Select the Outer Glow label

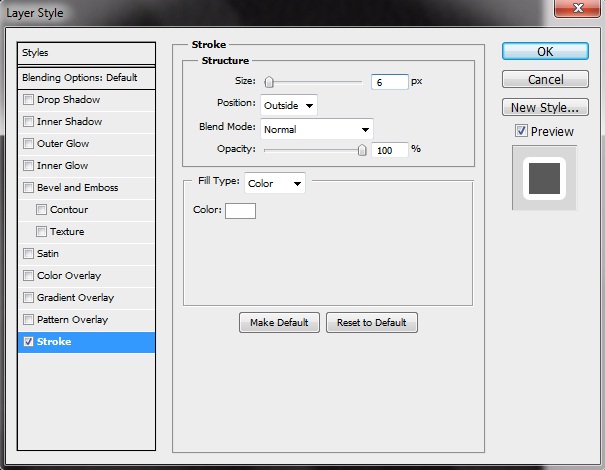63,144
